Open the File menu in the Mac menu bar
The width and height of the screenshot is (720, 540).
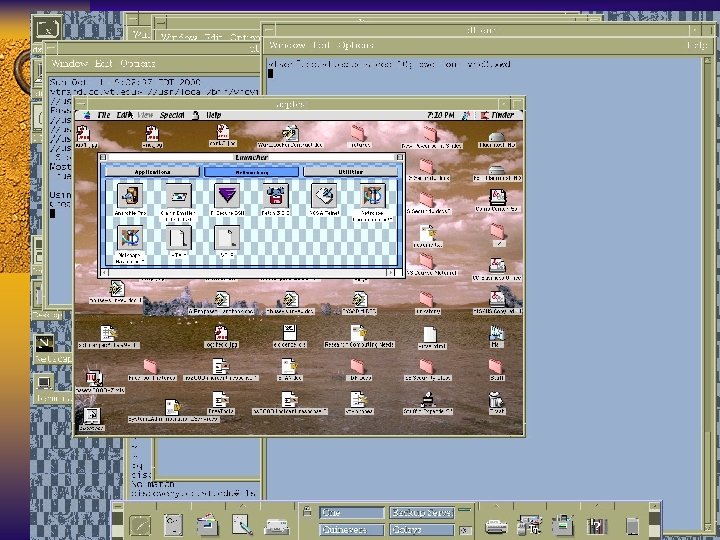pos(104,115)
